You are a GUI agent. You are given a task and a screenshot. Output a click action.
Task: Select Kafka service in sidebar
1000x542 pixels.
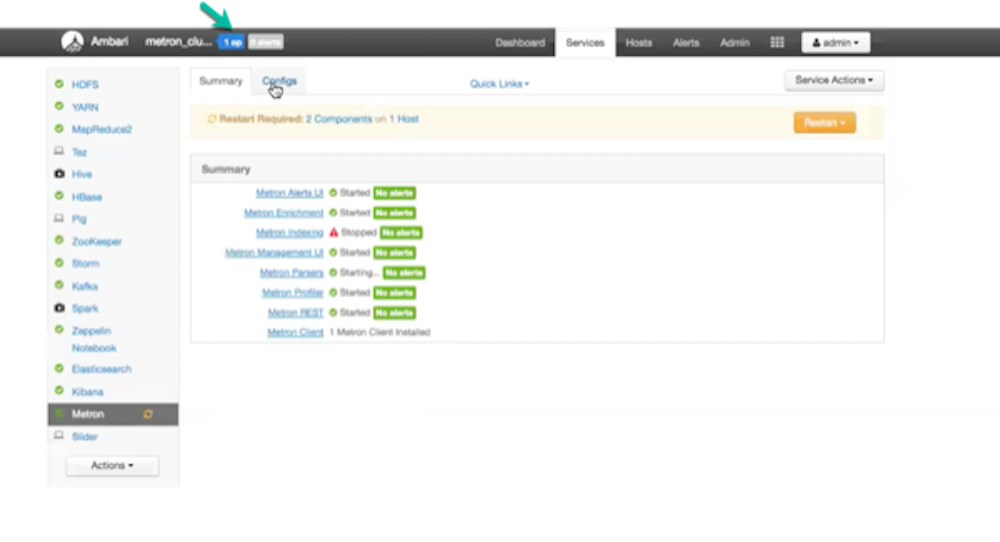coord(85,286)
